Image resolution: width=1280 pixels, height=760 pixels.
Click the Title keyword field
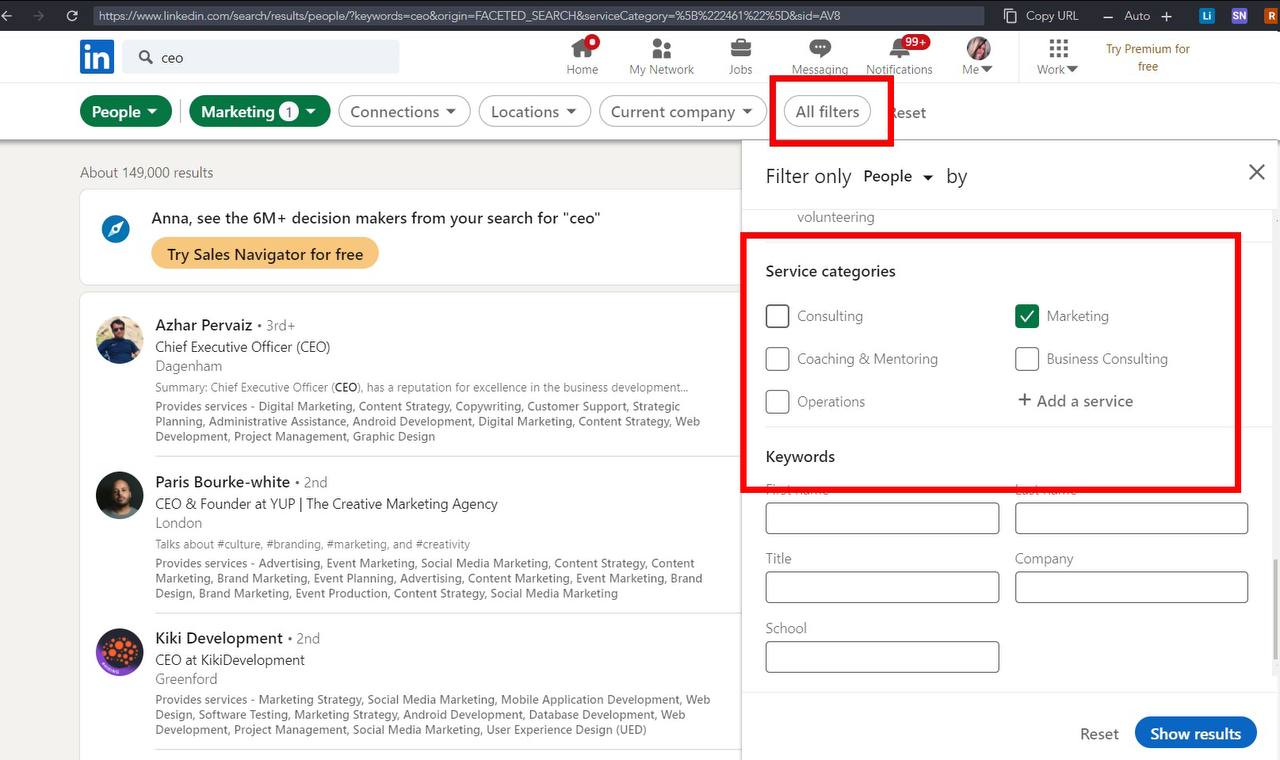tap(882, 587)
